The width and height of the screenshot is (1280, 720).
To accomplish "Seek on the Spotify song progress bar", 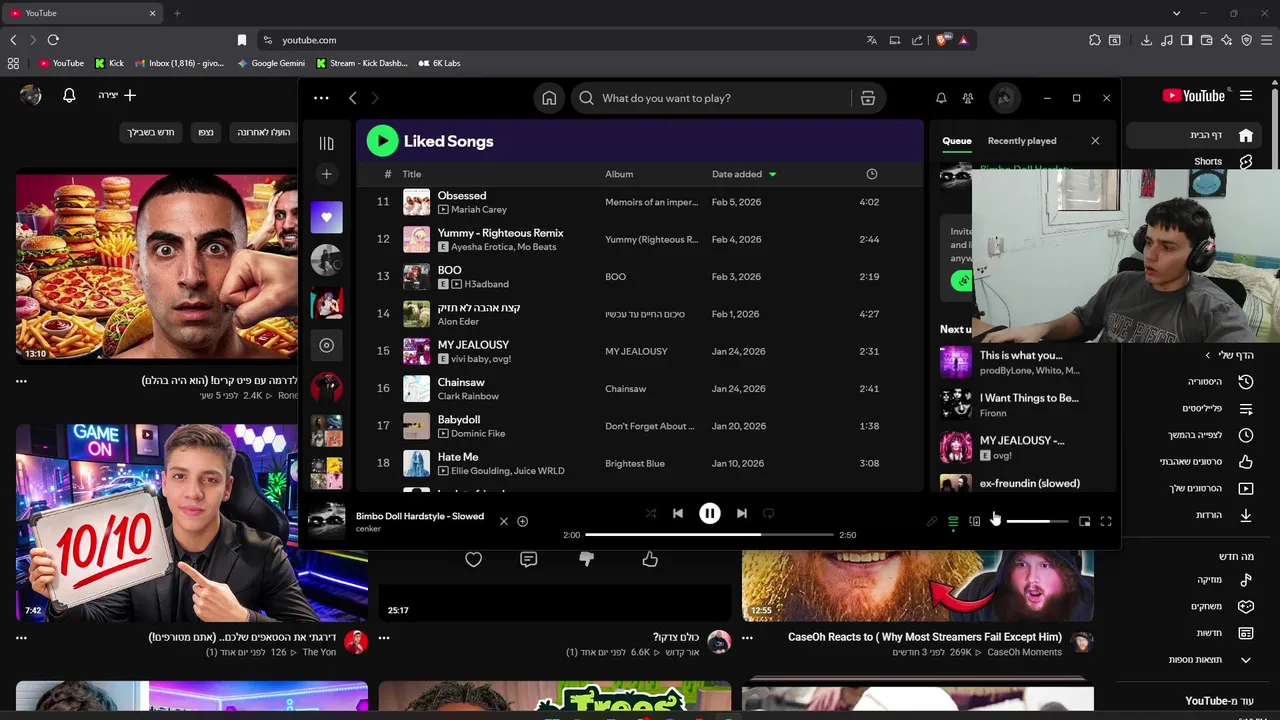I will (709, 535).
